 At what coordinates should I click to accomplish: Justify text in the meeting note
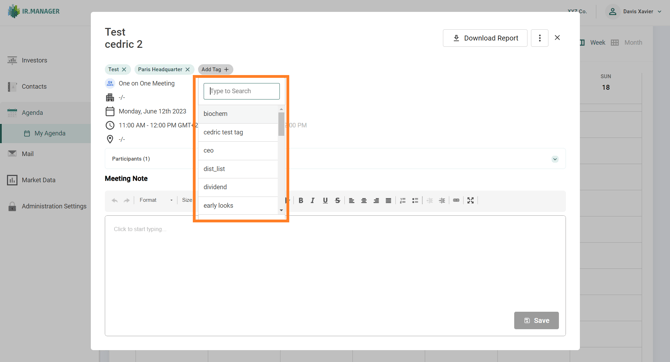click(x=388, y=200)
